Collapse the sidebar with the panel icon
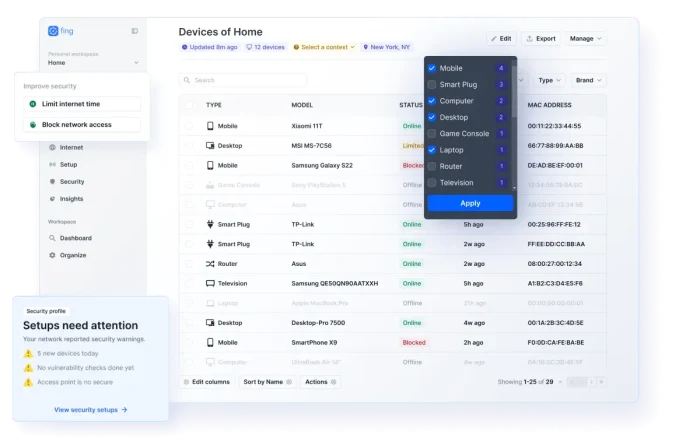The image size is (700, 438). pyautogui.click(x=134, y=31)
